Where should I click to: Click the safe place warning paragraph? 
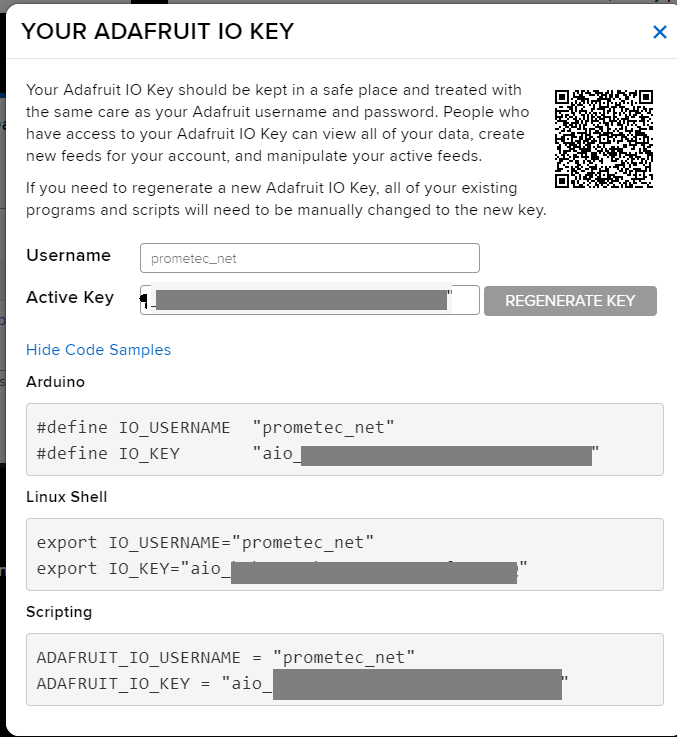tap(275, 123)
